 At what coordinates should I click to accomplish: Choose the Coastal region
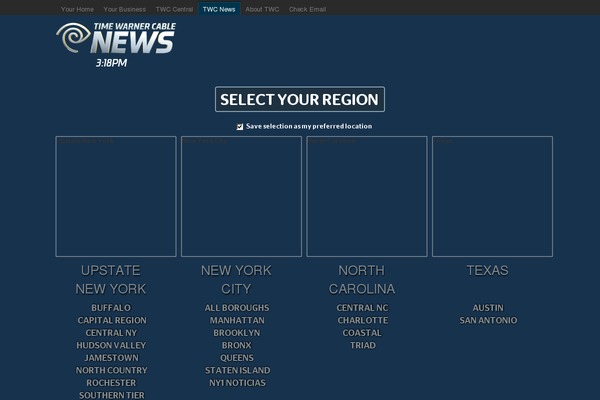click(x=362, y=333)
